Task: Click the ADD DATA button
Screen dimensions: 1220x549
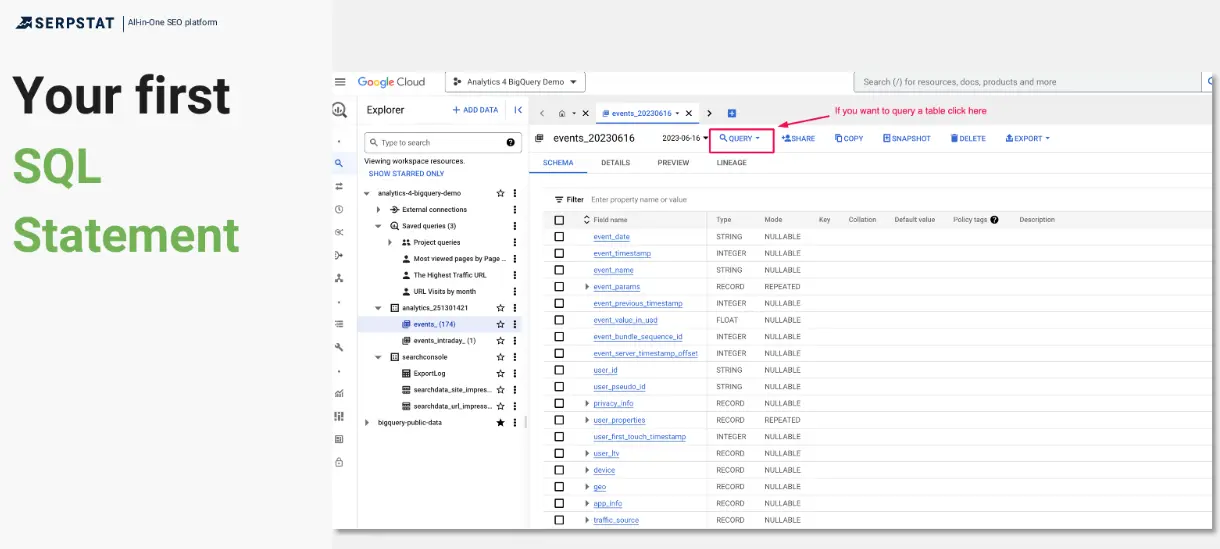Action: tap(475, 110)
